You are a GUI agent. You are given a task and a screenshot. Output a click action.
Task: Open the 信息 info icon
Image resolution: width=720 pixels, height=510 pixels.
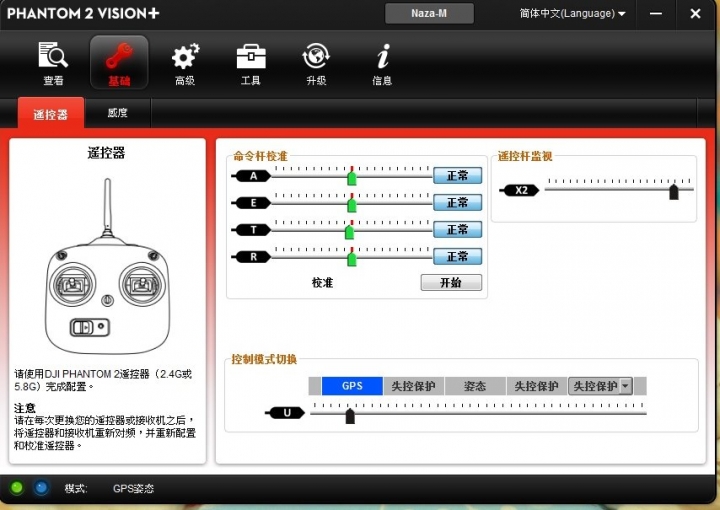pos(382,63)
